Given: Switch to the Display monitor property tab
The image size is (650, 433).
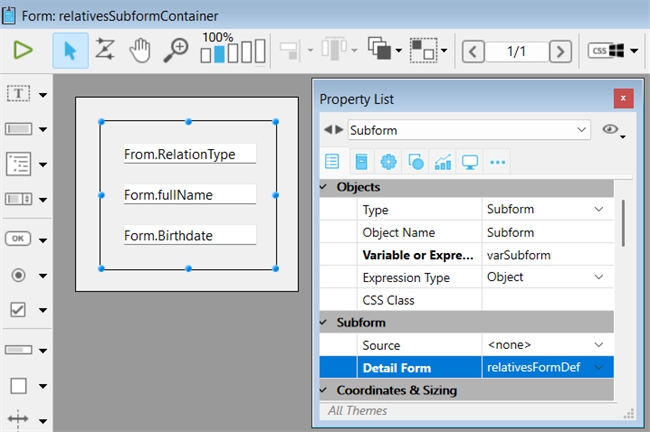Looking at the screenshot, I should point(469,162).
